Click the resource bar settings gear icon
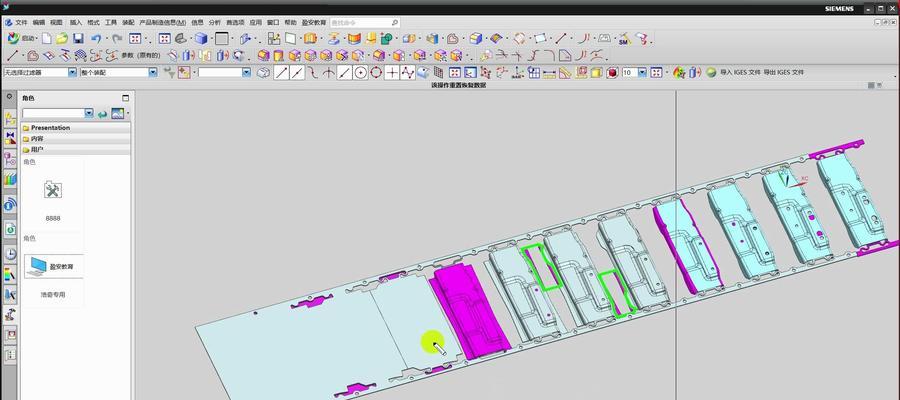Image resolution: width=900 pixels, height=400 pixels. click(x=9, y=96)
